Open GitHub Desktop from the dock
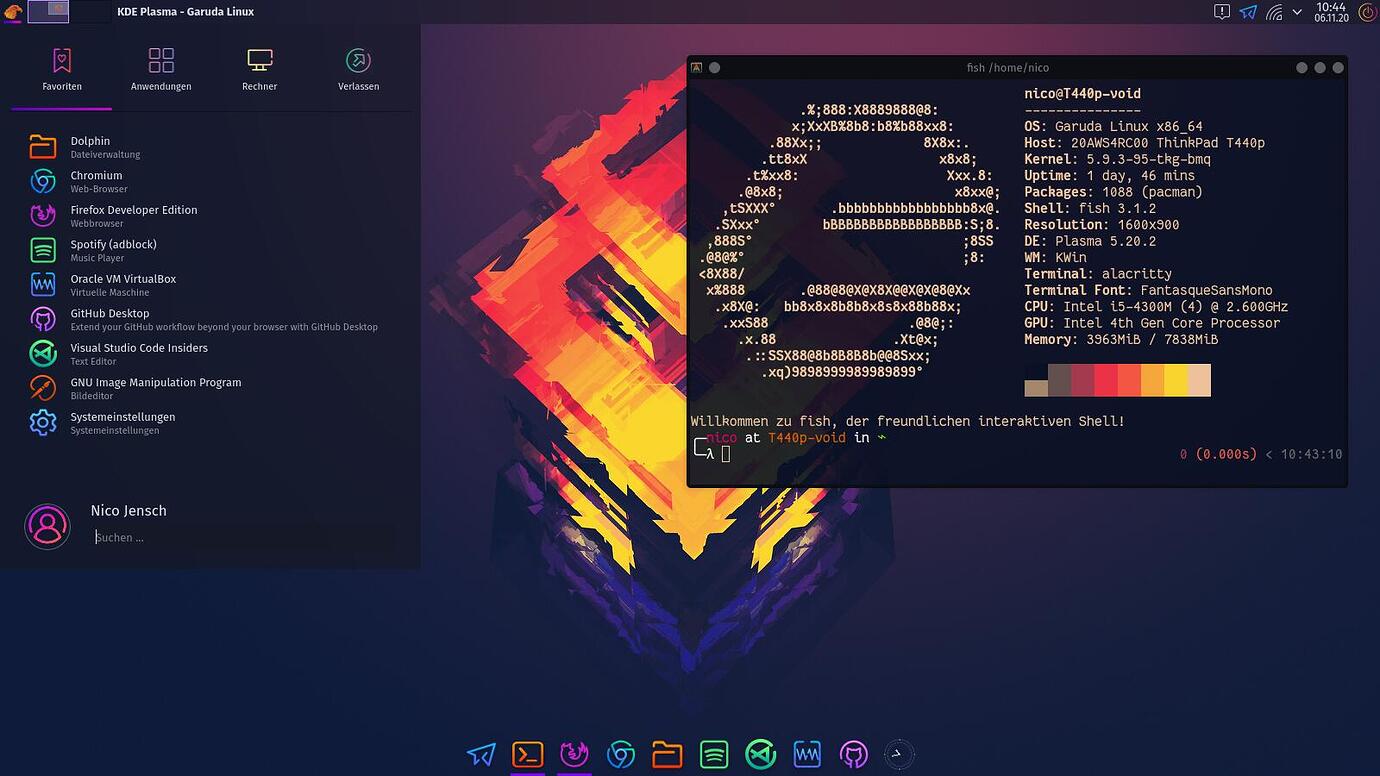Image resolution: width=1380 pixels, height=776 pixels. [852, 754]
